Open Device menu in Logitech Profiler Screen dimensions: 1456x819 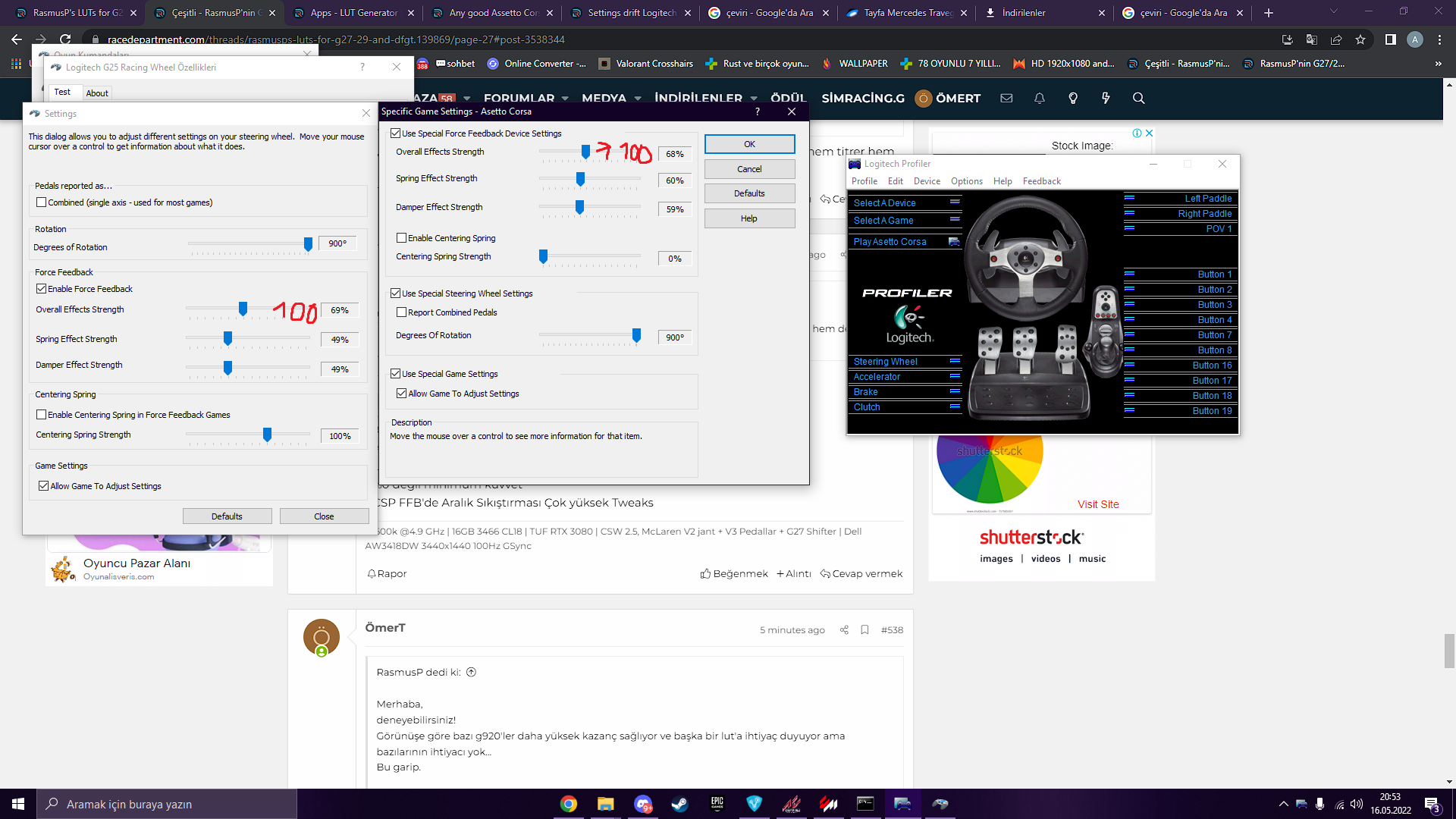click(927, 181)
